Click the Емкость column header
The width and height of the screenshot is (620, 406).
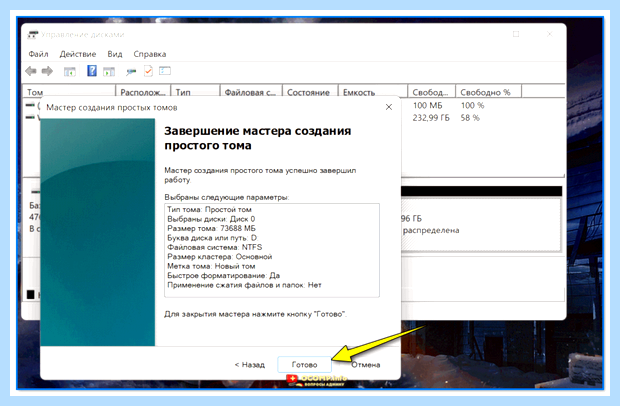tap(373, 92)
